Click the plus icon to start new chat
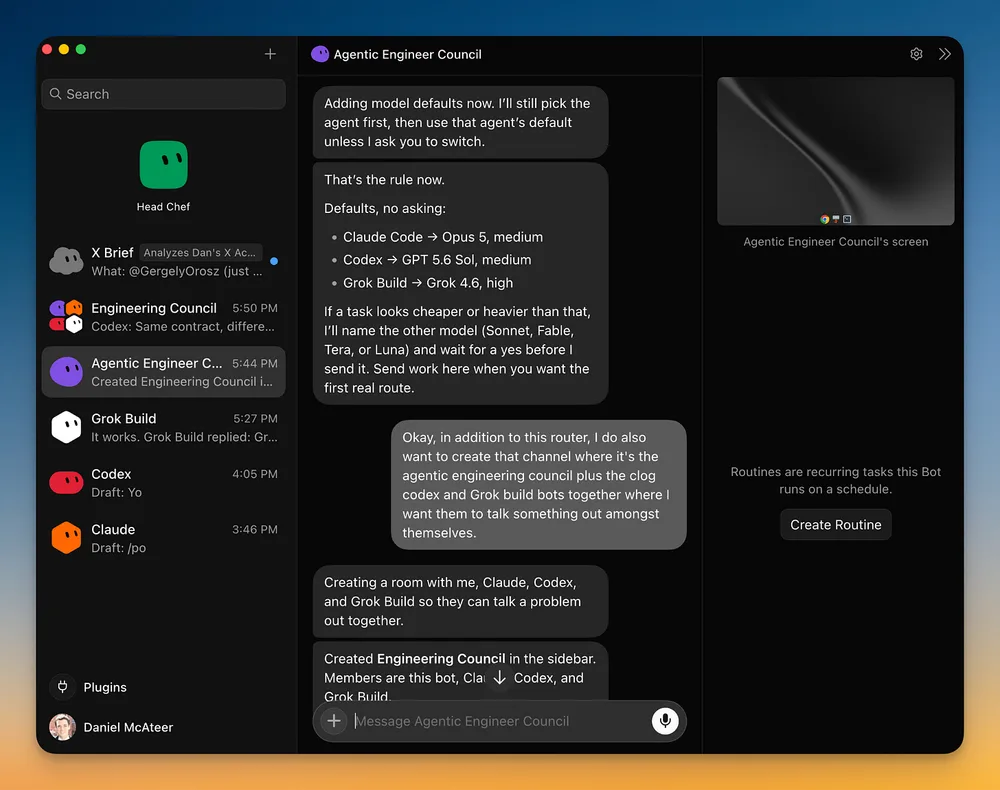The height and width of the screenshot is (790, 1000). (x=270, y=54)
